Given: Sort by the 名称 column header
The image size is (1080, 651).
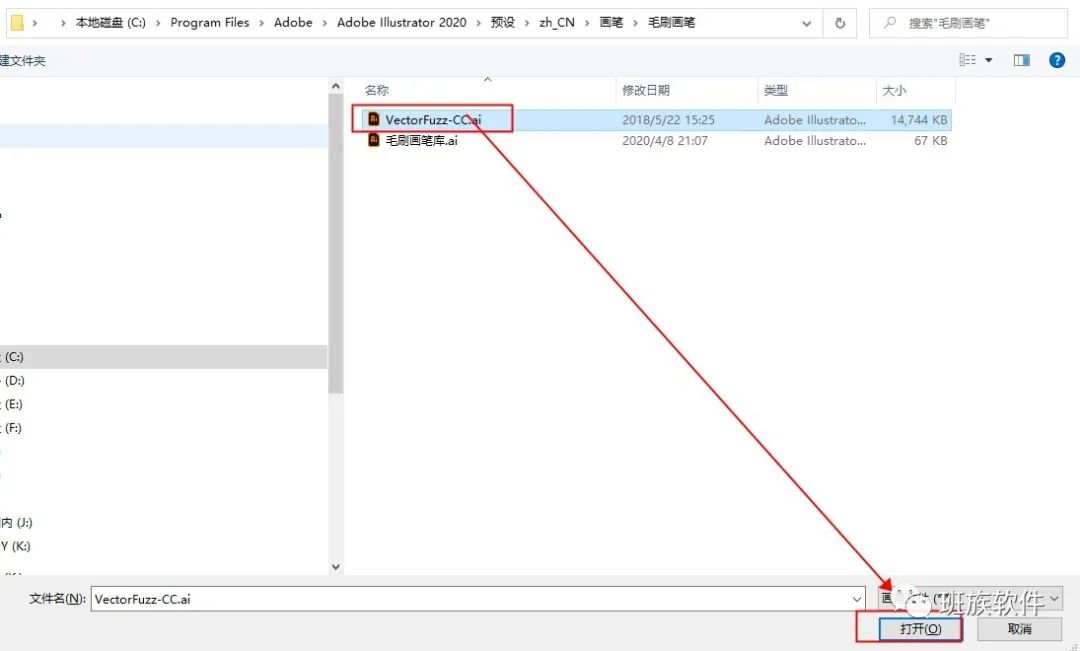Looking at the screenshot, I should tap(377, 90).
